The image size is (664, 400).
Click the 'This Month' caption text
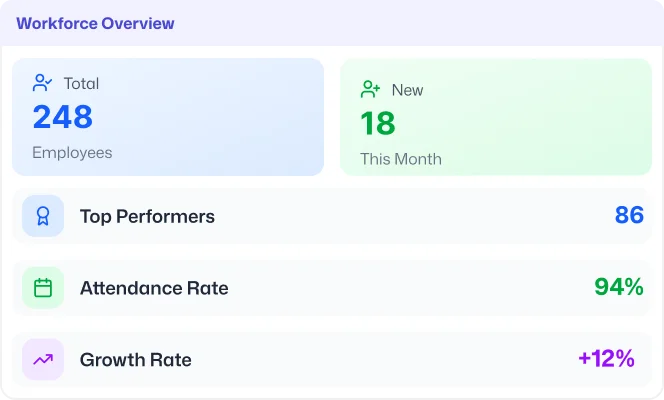tap(401, 159)
